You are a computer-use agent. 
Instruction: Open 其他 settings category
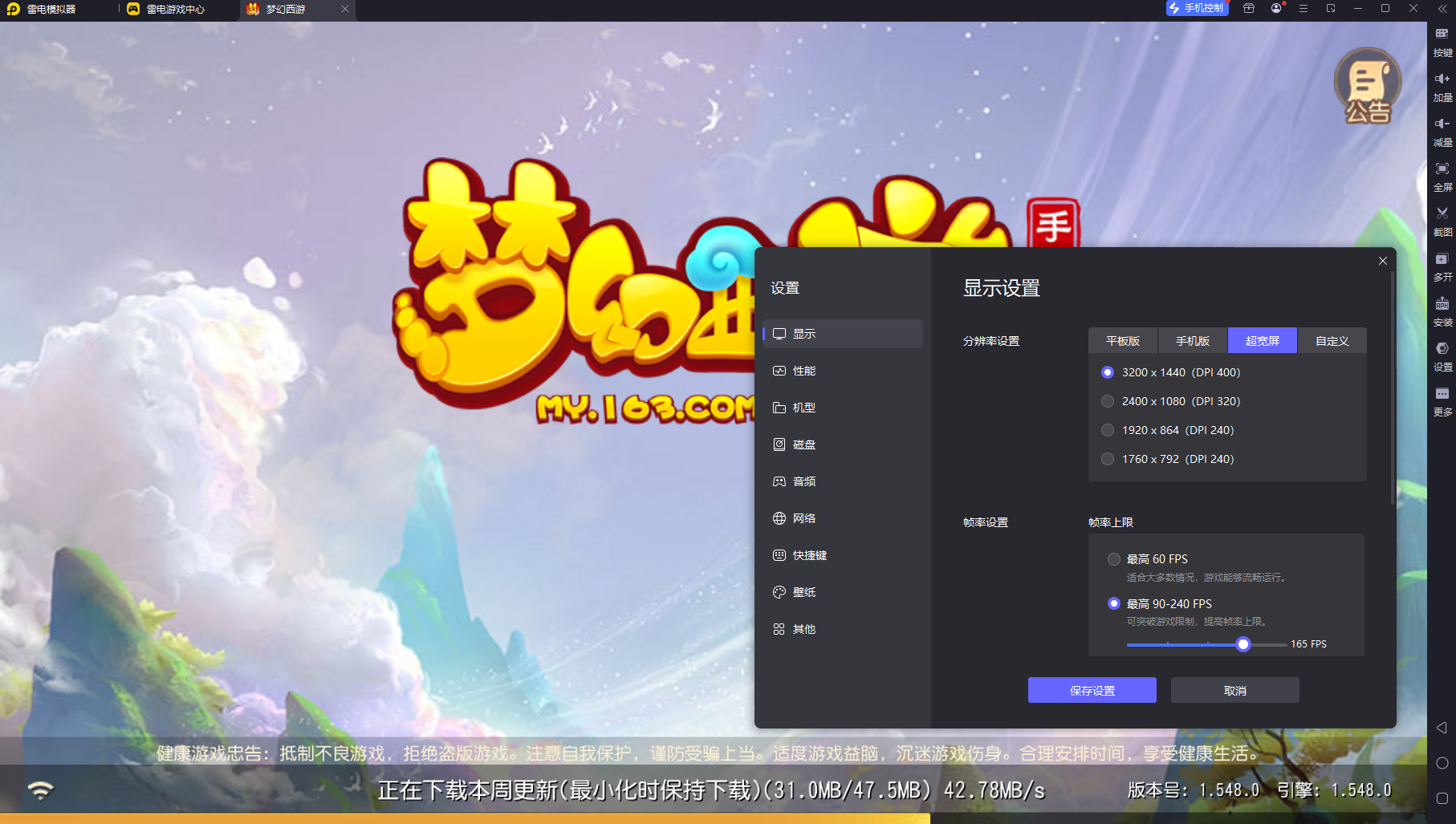click(843, 629)
